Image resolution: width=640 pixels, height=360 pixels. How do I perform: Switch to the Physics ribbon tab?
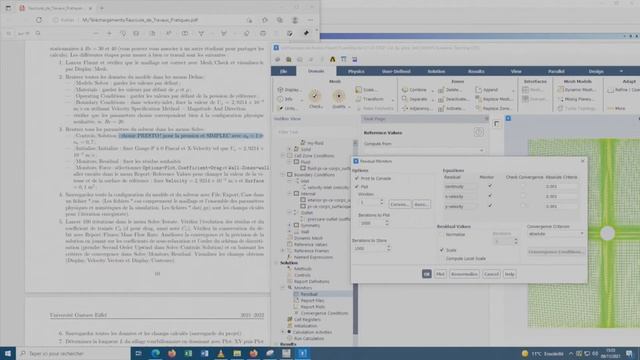tap(356, 71)
